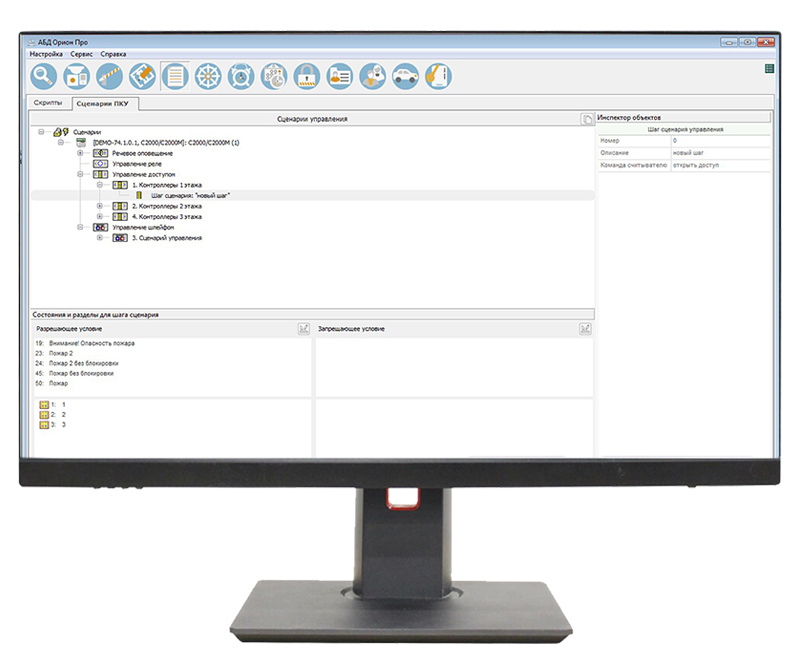
Task: Expand the 2. Контроллеры 2 этажа node
Action: 100,206
